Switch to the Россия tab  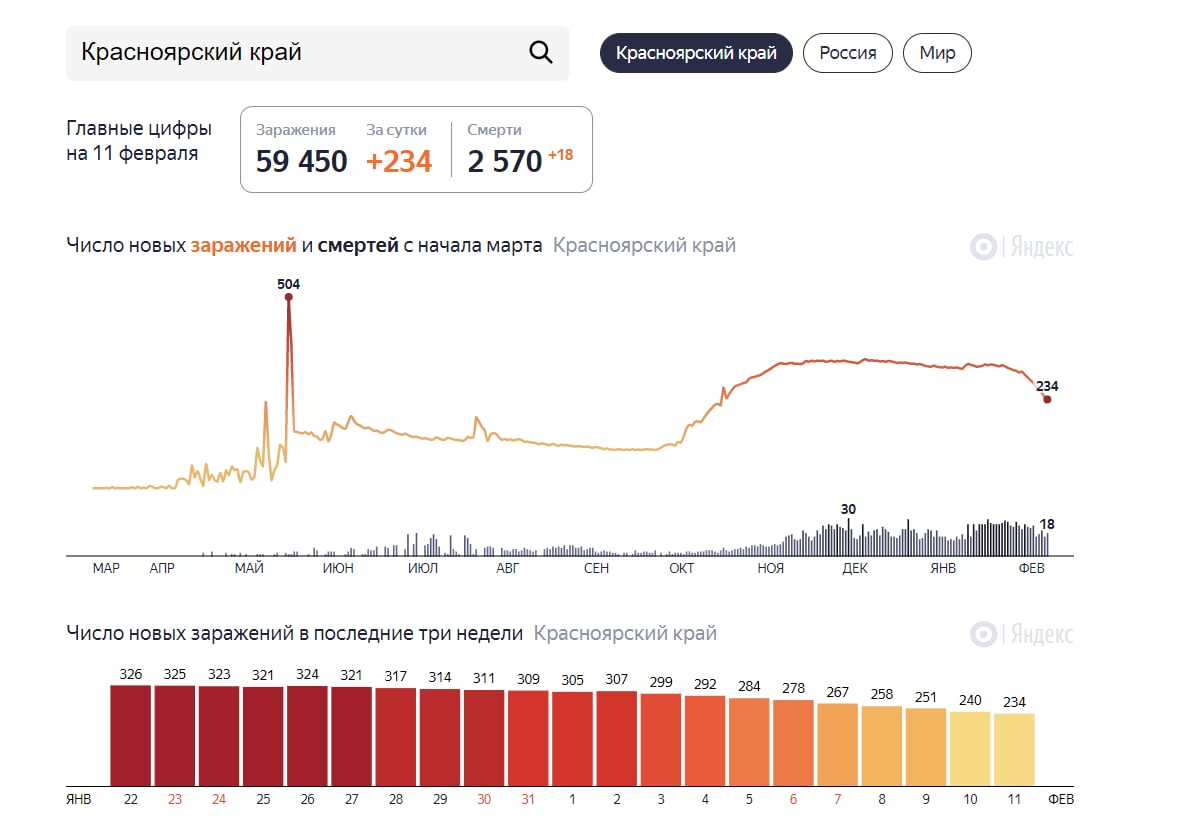[x=847, y=53]
